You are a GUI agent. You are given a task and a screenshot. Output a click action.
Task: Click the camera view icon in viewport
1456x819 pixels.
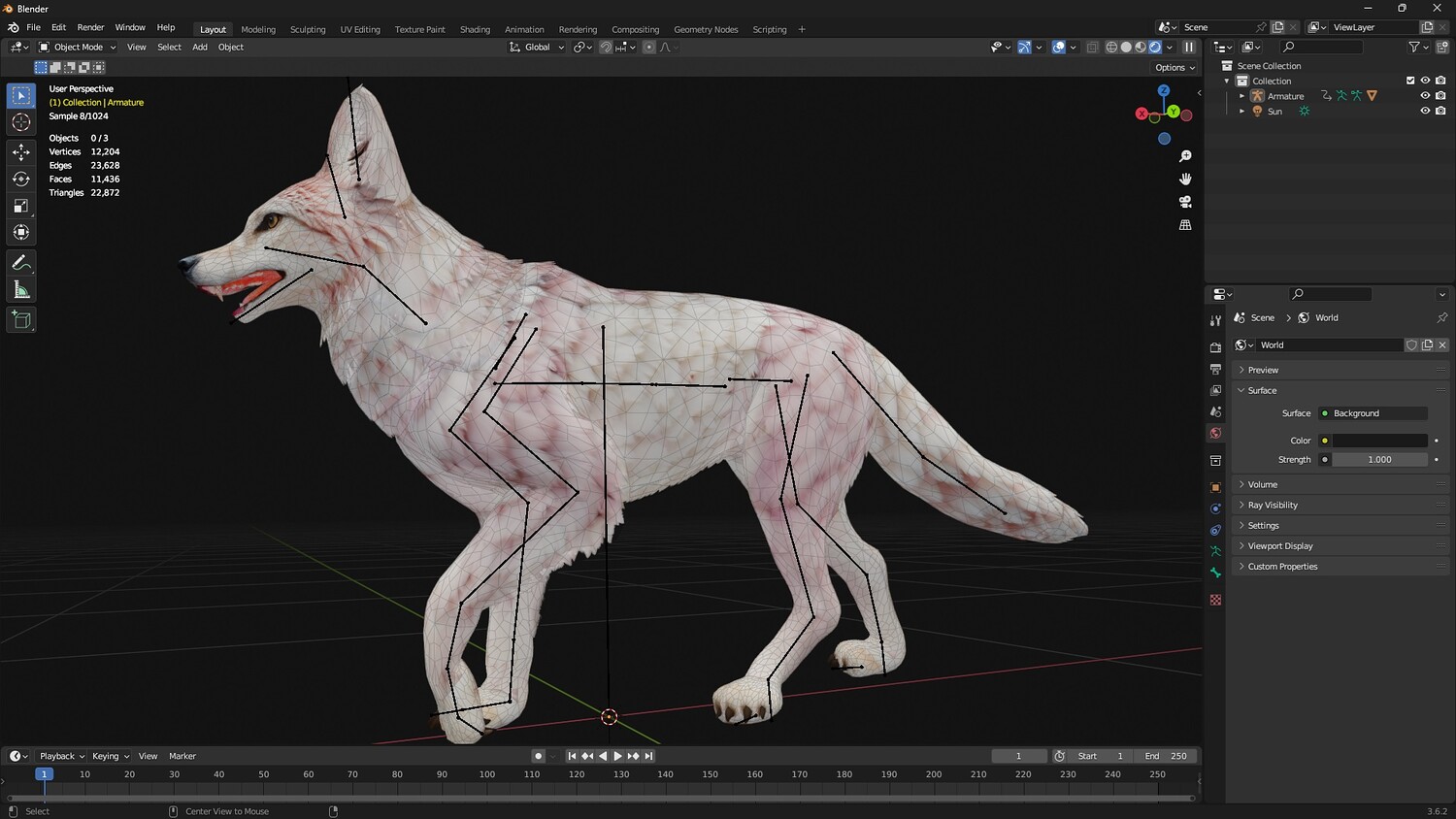1185,202
